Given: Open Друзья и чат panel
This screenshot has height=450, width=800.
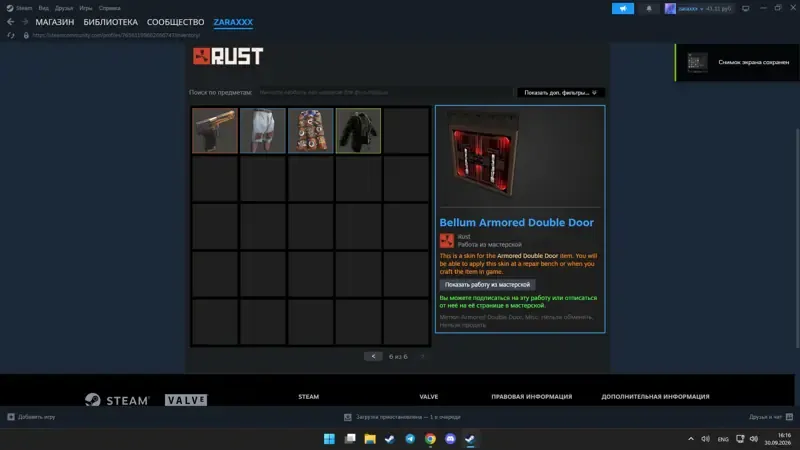Looking at the screenshot, I should click(x=770, y=417).
